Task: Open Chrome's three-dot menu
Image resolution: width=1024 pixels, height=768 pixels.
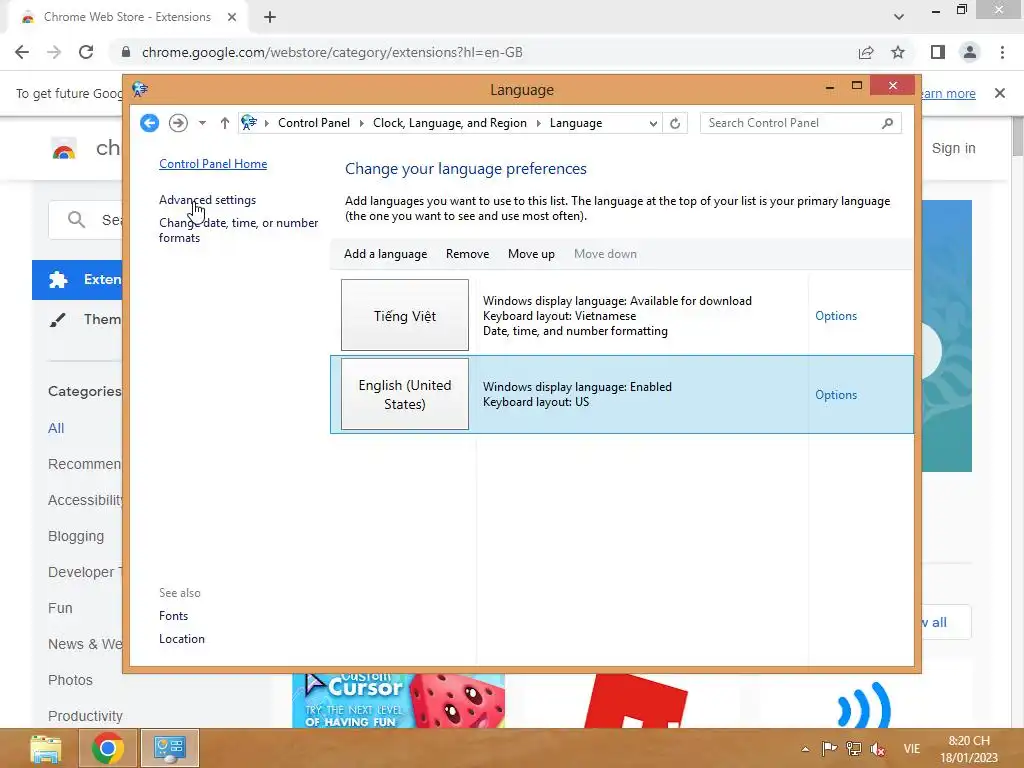Action: coord(1002,52)
